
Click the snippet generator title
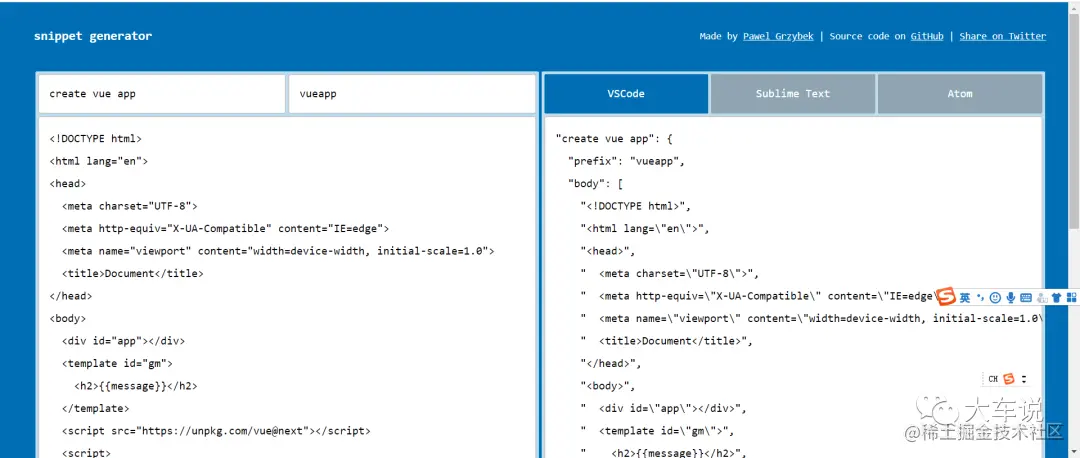pyautogui.click(x=93, y=37)
